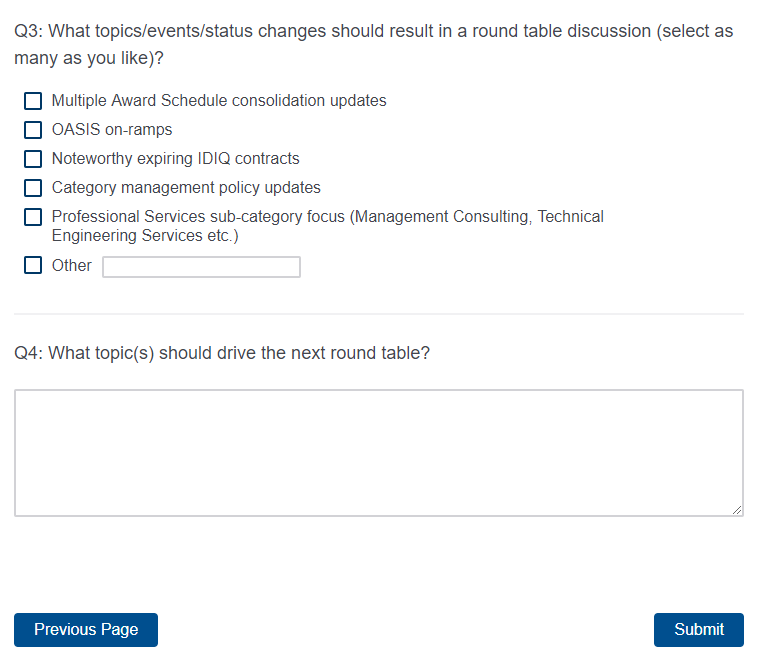Click the divider line between Q3 and Q4
The image size is (770, 672).
click(378, 314)
